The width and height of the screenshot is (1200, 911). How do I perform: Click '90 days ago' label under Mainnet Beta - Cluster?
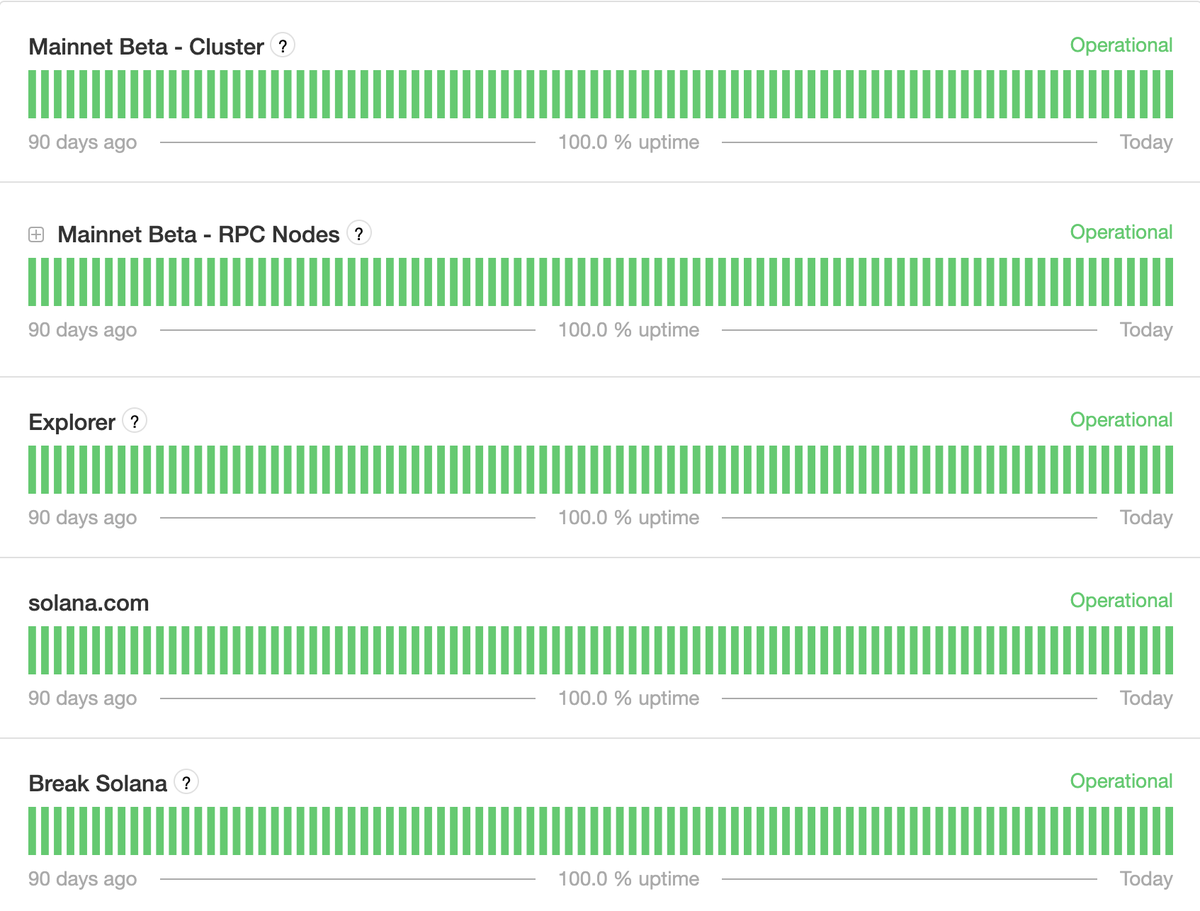82,142
